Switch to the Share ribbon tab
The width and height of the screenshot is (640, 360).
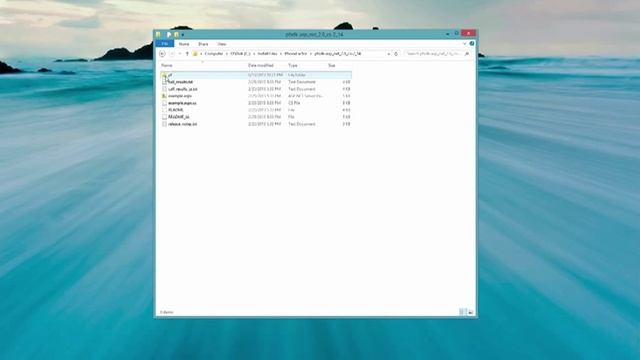click(203, 44)
